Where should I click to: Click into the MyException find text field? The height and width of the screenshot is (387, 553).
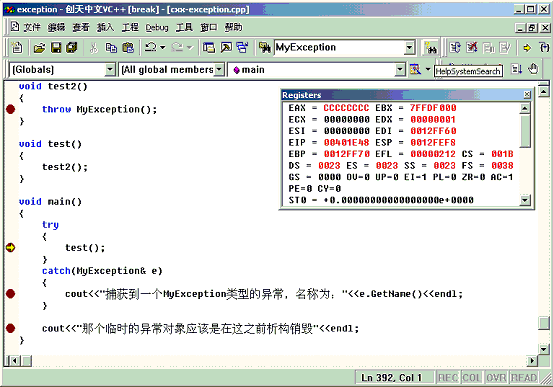[x=339, y=48]
